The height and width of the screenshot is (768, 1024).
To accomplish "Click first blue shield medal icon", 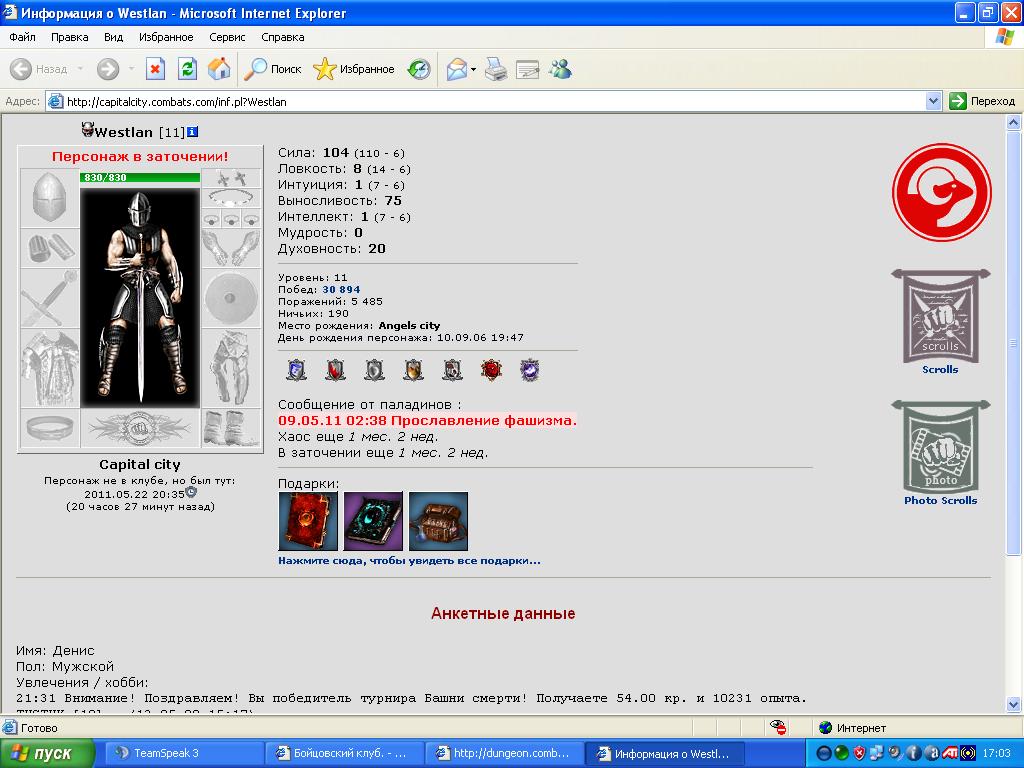I will click(296, 370).
